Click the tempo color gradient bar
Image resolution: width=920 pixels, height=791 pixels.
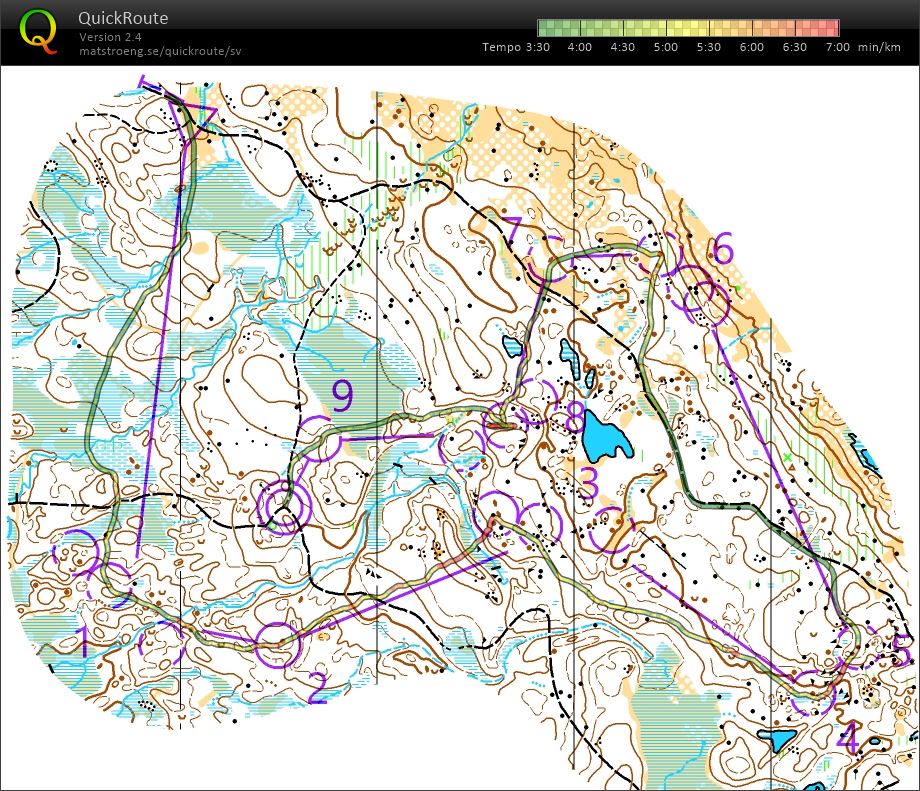point(688,28)
